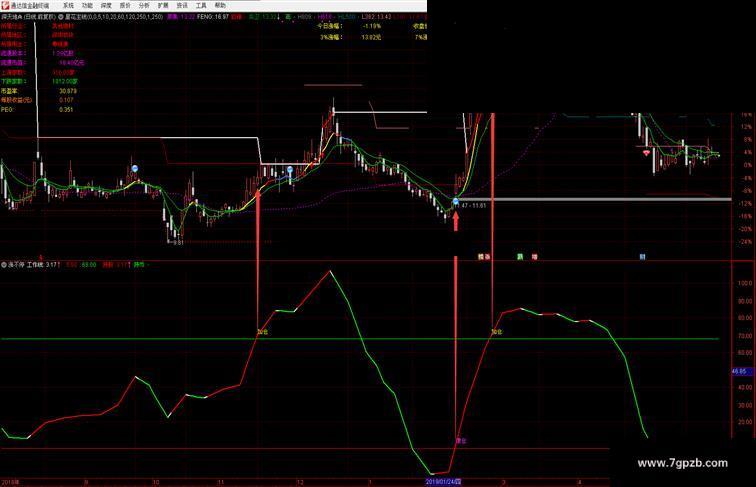The width and height of the screenshot is (756, 487).
Task: Click the main chart indicator settings circle icon
Action: (61, 16)
